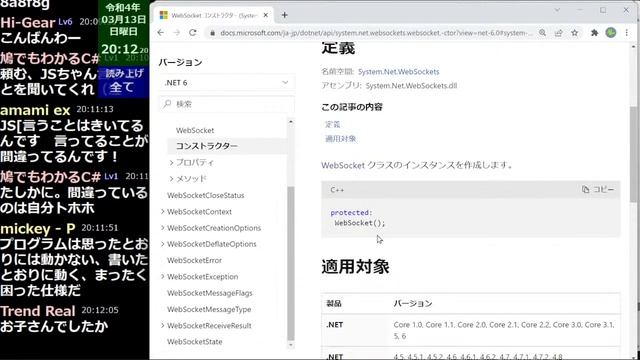Open the zoom magnifier icon in address bar
The height and width of the screenshot is (360, 640).
tap(542, 33)
